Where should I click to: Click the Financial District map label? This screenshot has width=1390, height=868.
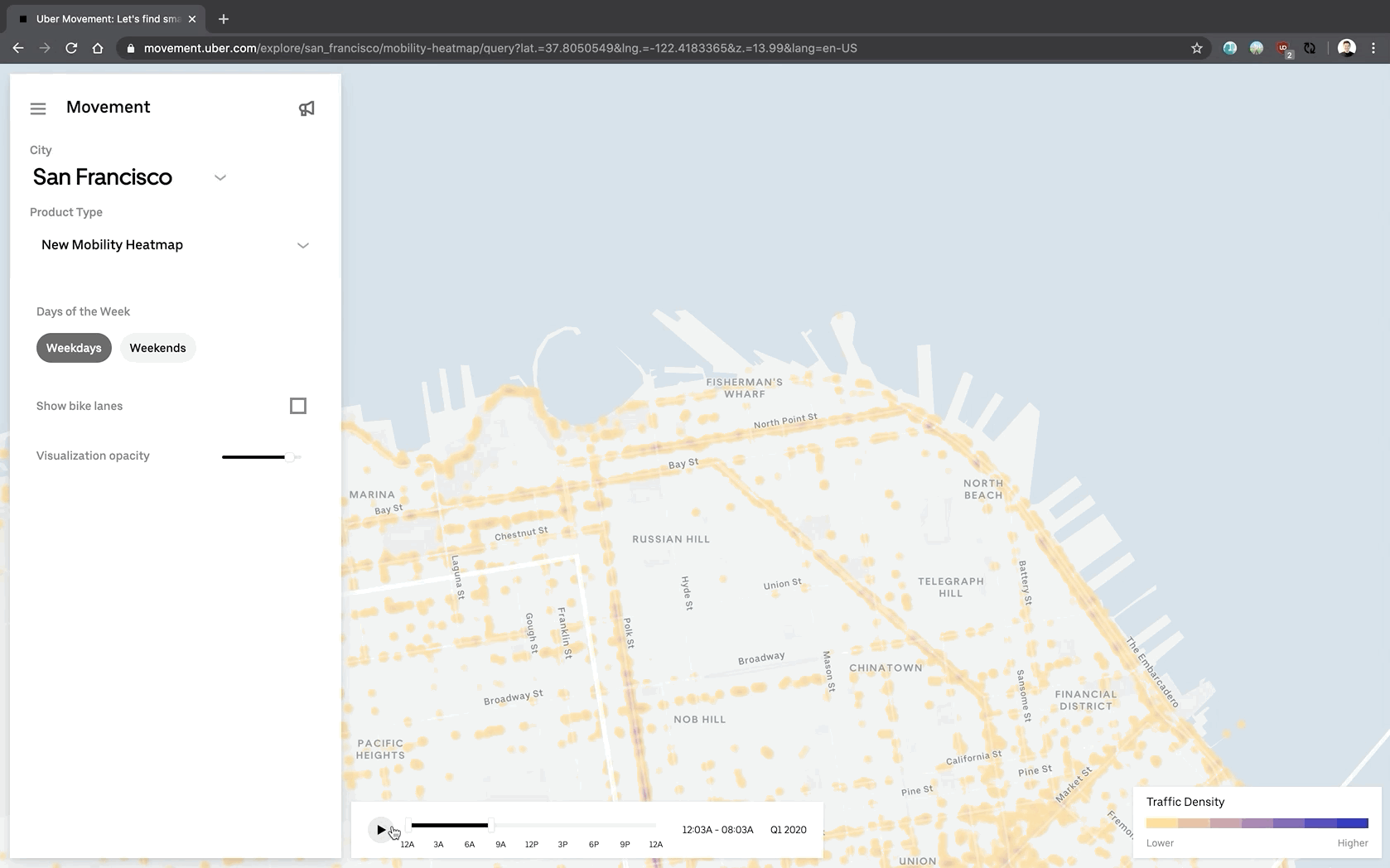click(1086, 700)
